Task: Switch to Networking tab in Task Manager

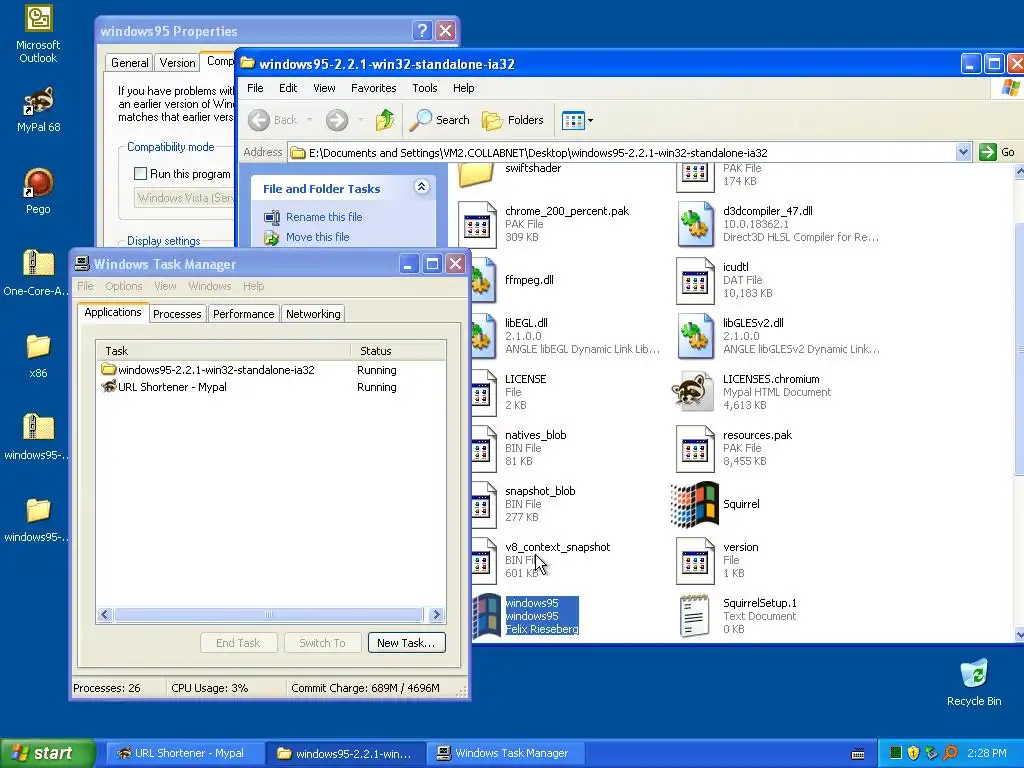Action: point(313,314)
